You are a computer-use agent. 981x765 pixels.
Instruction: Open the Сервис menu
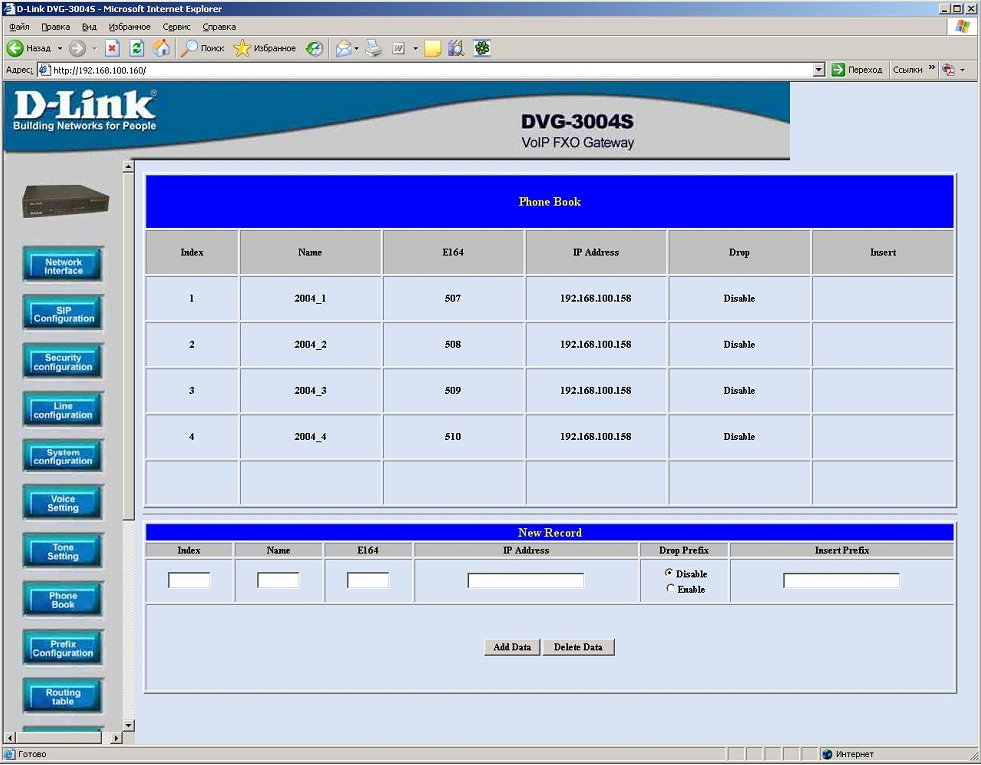[176, 27]
